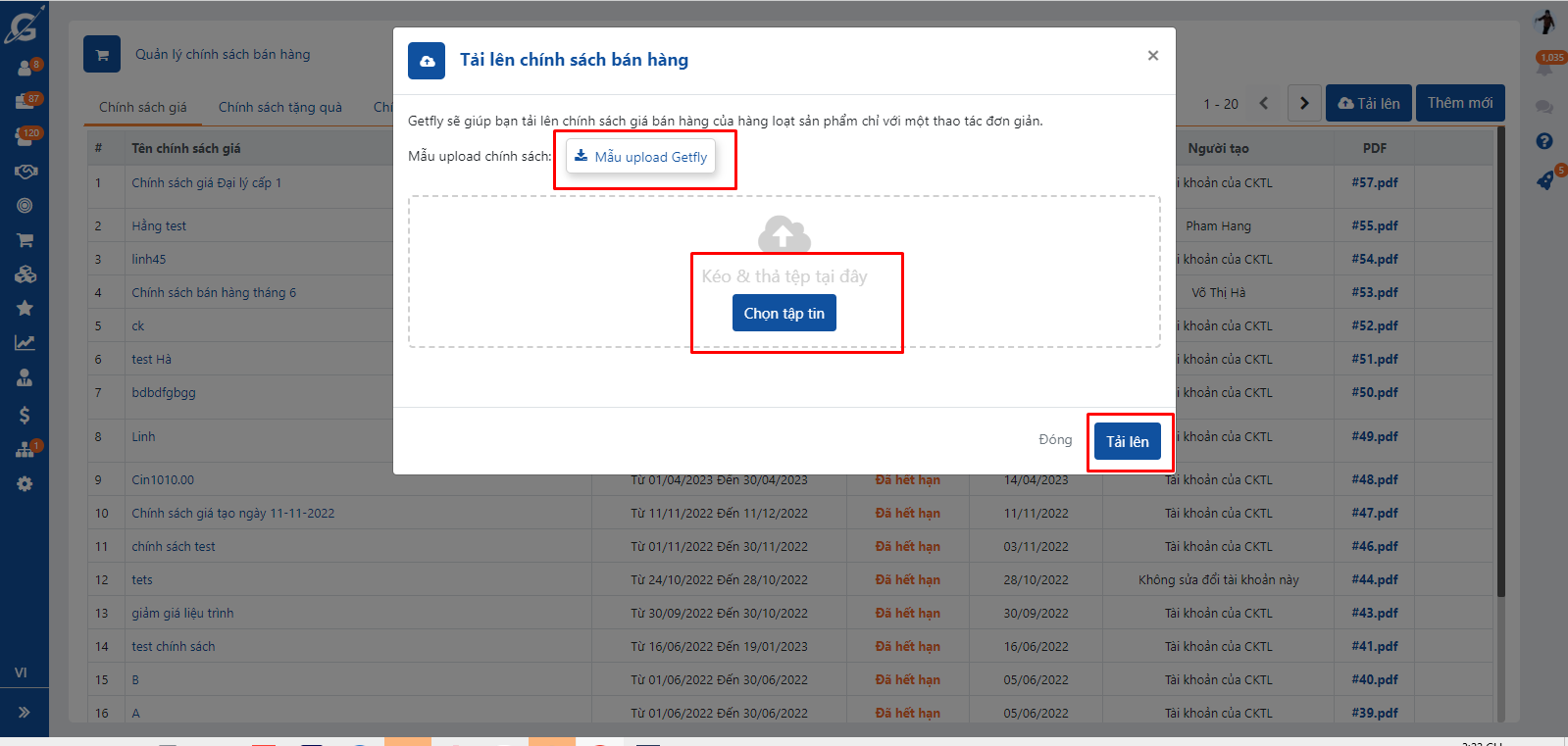Close the upload dialog with X

[1153, 56]
